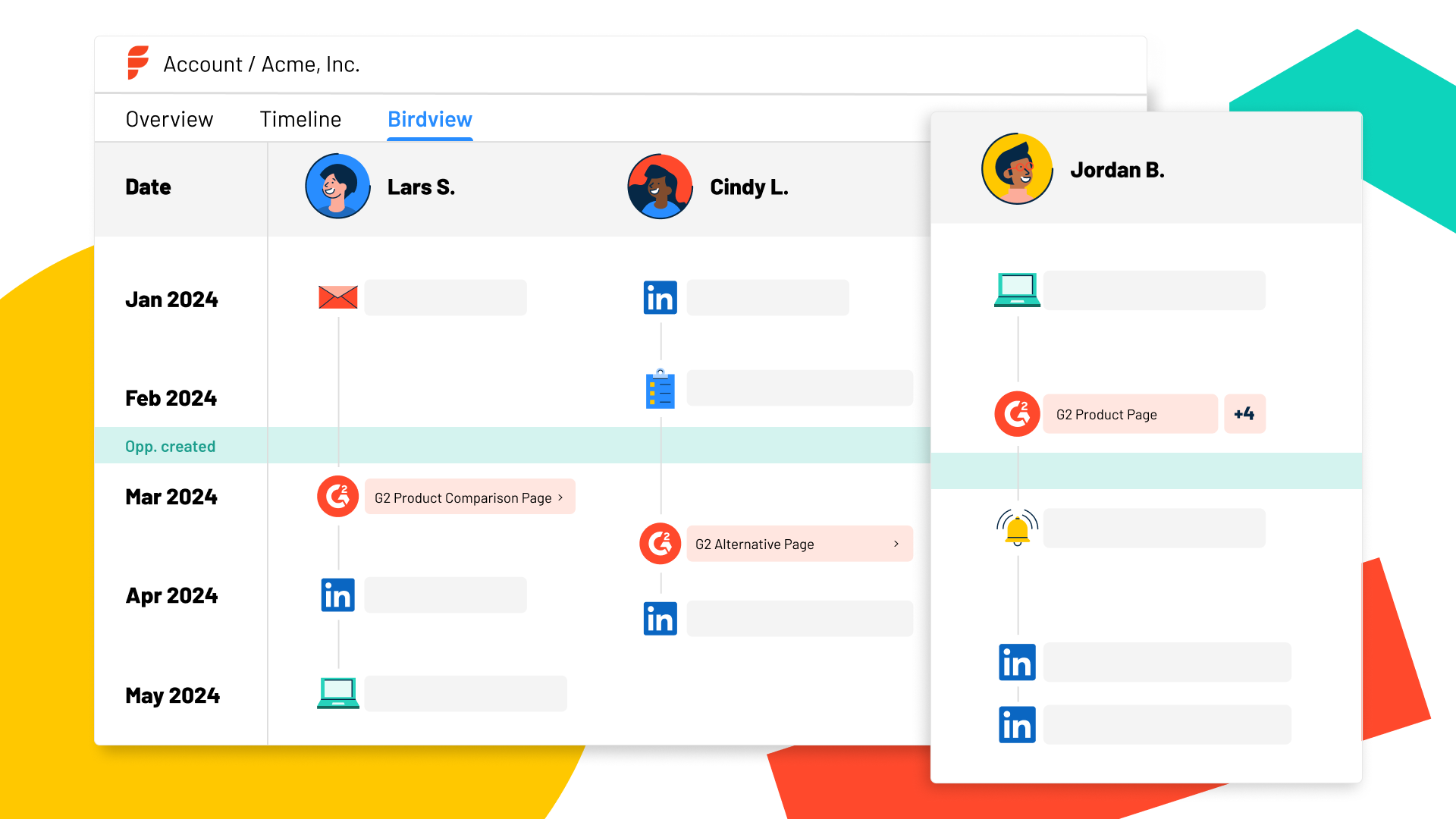Switch to the Timeline tab
The width and height of the screenshot is (1456, 819).
[x=300, y=119]
